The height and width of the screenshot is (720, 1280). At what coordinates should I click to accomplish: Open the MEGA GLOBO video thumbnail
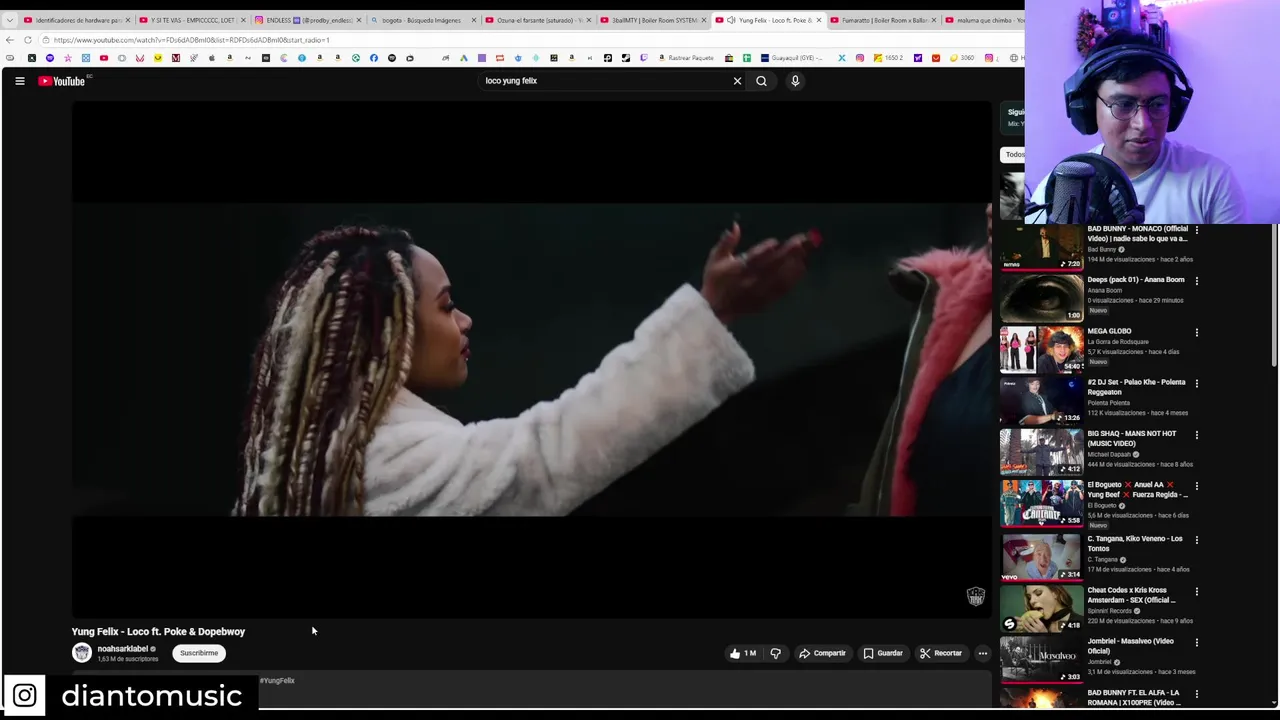1041,349
